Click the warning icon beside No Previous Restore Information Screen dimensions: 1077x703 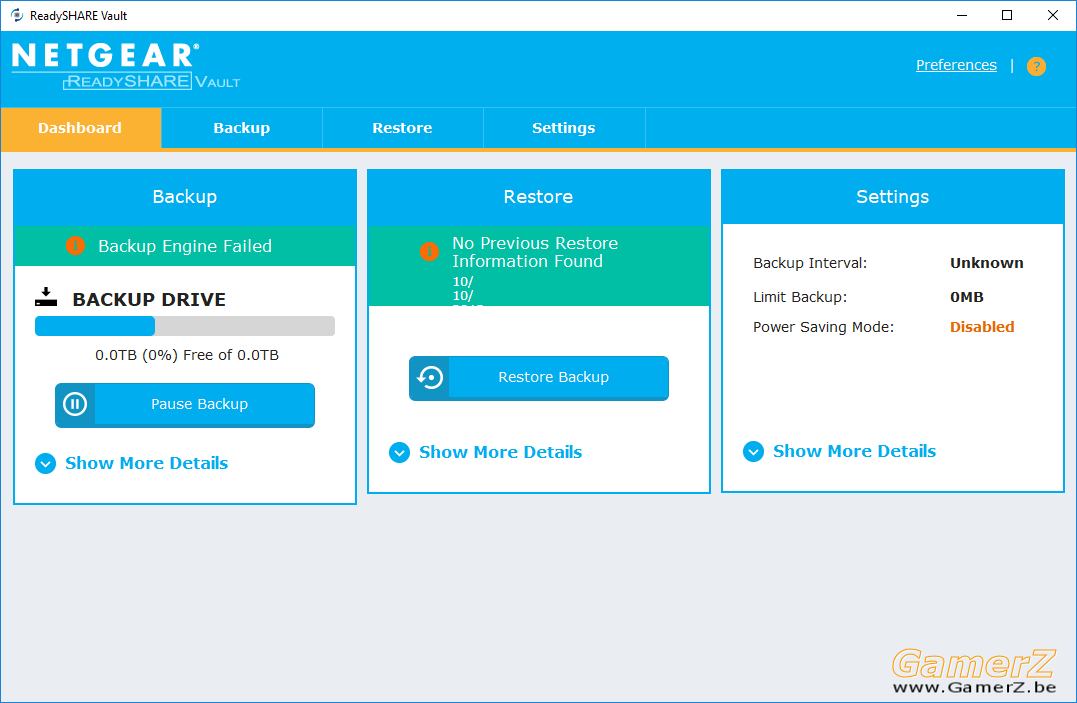pyautogui.click(x=429, y=252)
